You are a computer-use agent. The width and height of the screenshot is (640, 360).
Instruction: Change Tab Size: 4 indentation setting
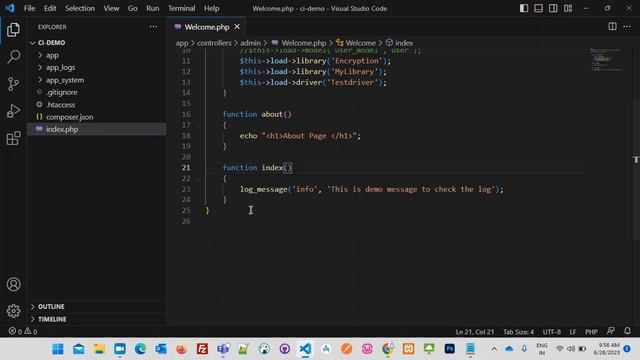click(518, 332)
